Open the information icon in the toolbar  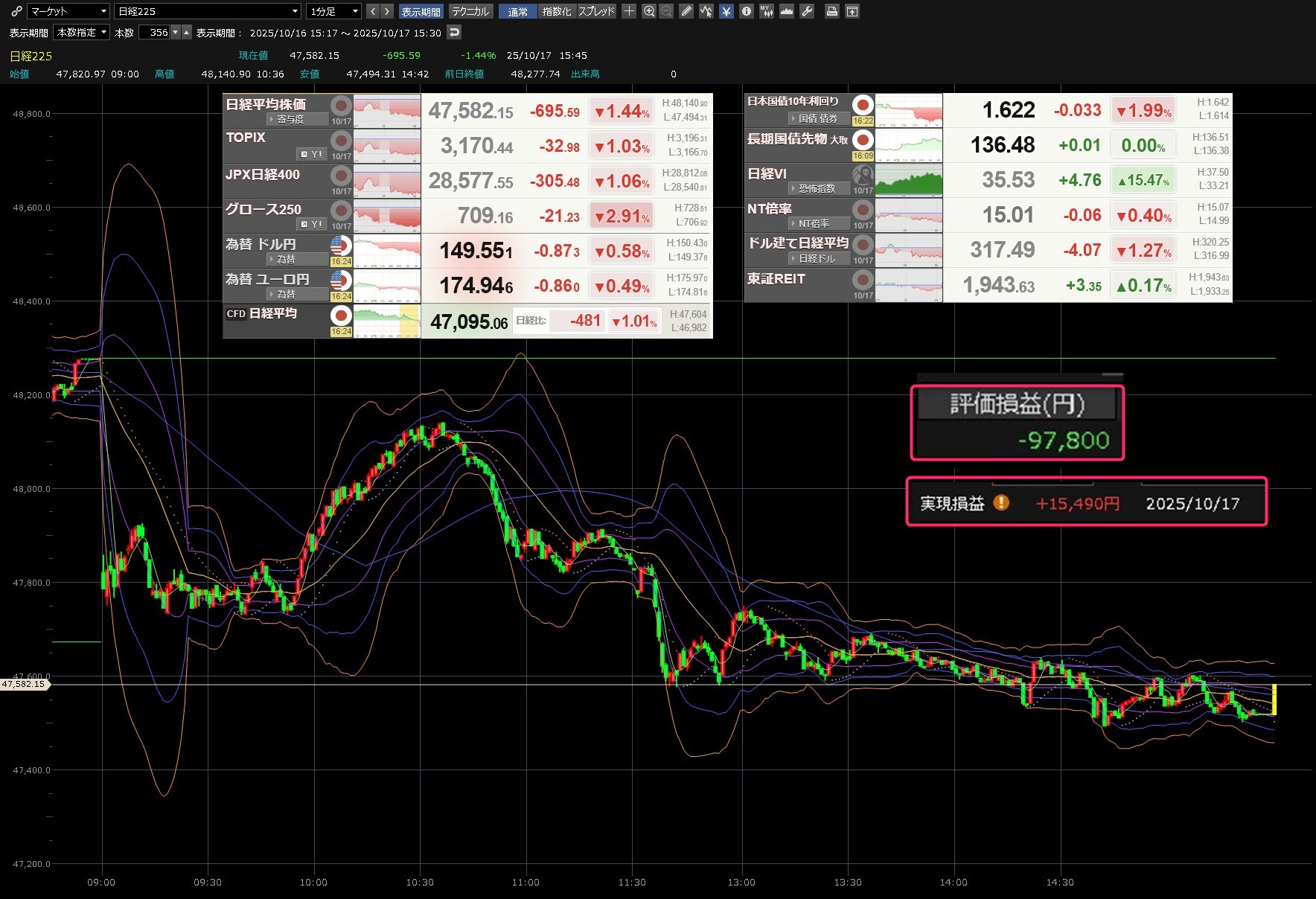[746, 11]
